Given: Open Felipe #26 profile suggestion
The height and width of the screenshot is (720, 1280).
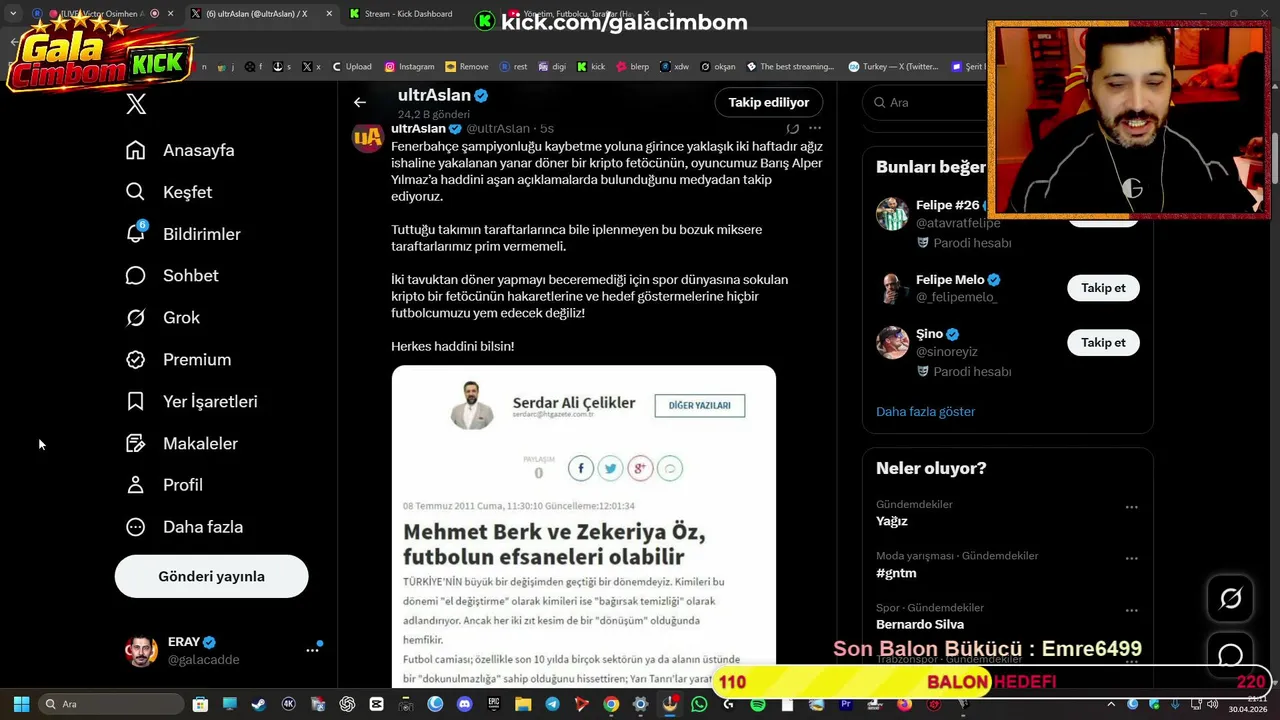Looking at the screenshot, I should 947,205.
